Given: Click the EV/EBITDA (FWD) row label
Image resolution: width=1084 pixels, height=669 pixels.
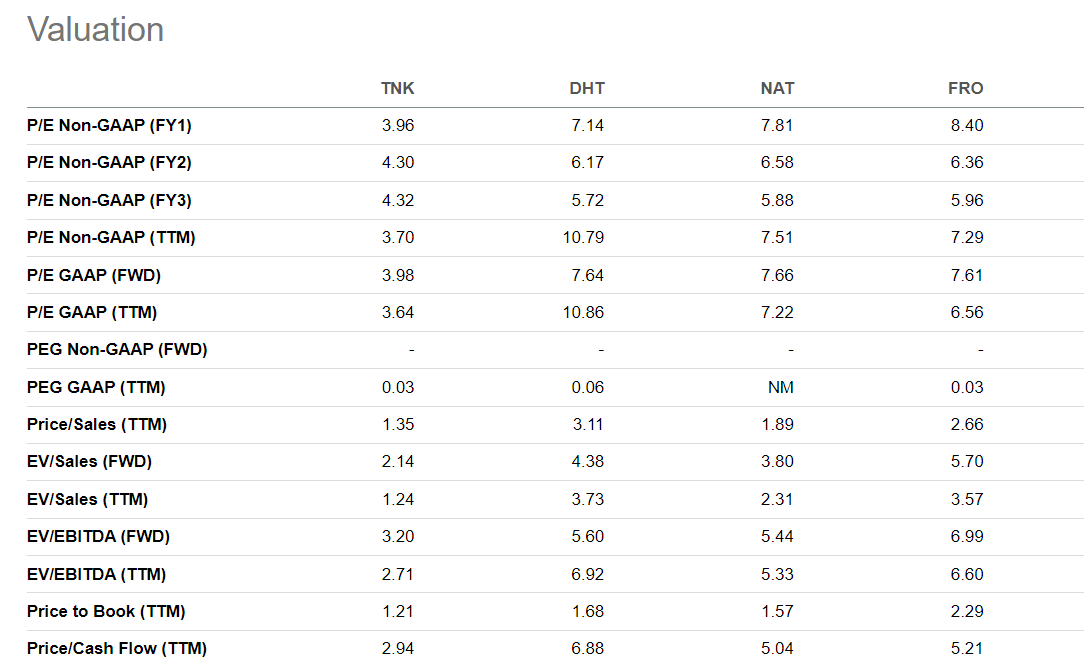Looking at the screenshot, I should (x=98, y=537).
